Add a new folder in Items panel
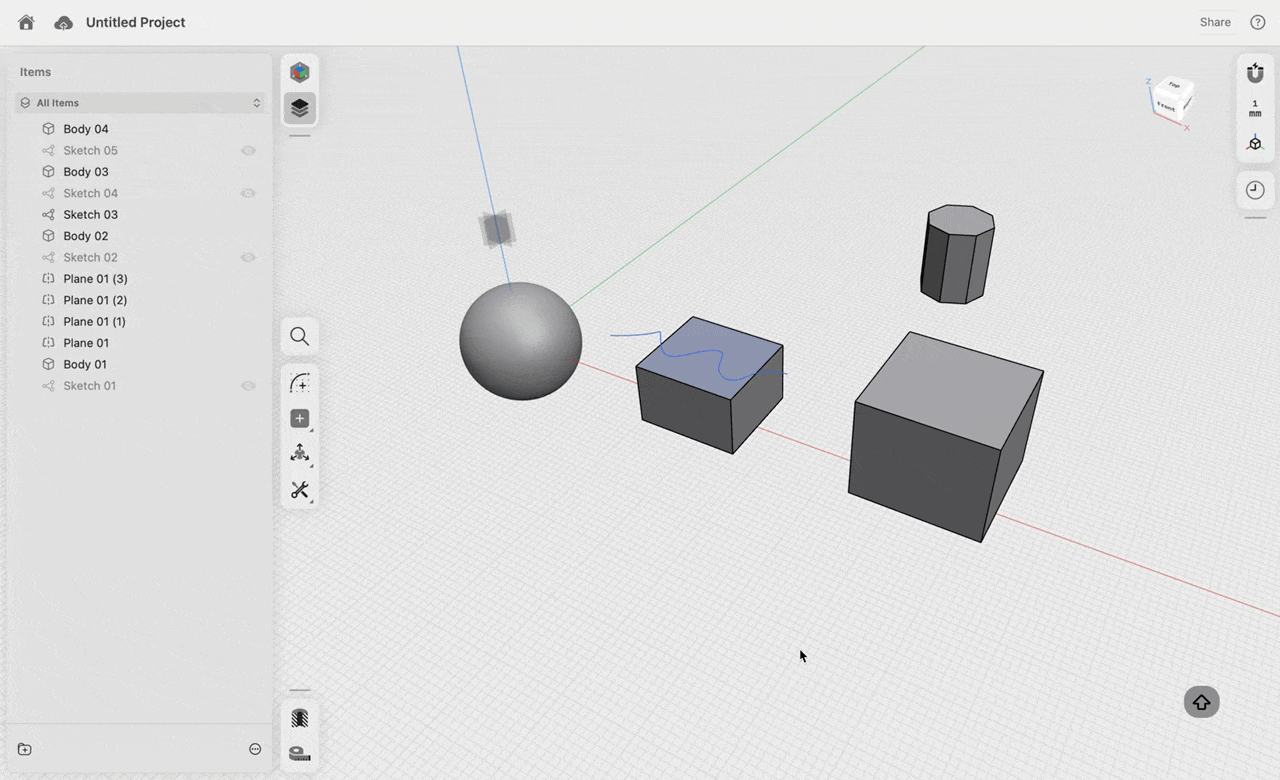Viewport: 1280px width, 780px height. (x=25, y=749)
